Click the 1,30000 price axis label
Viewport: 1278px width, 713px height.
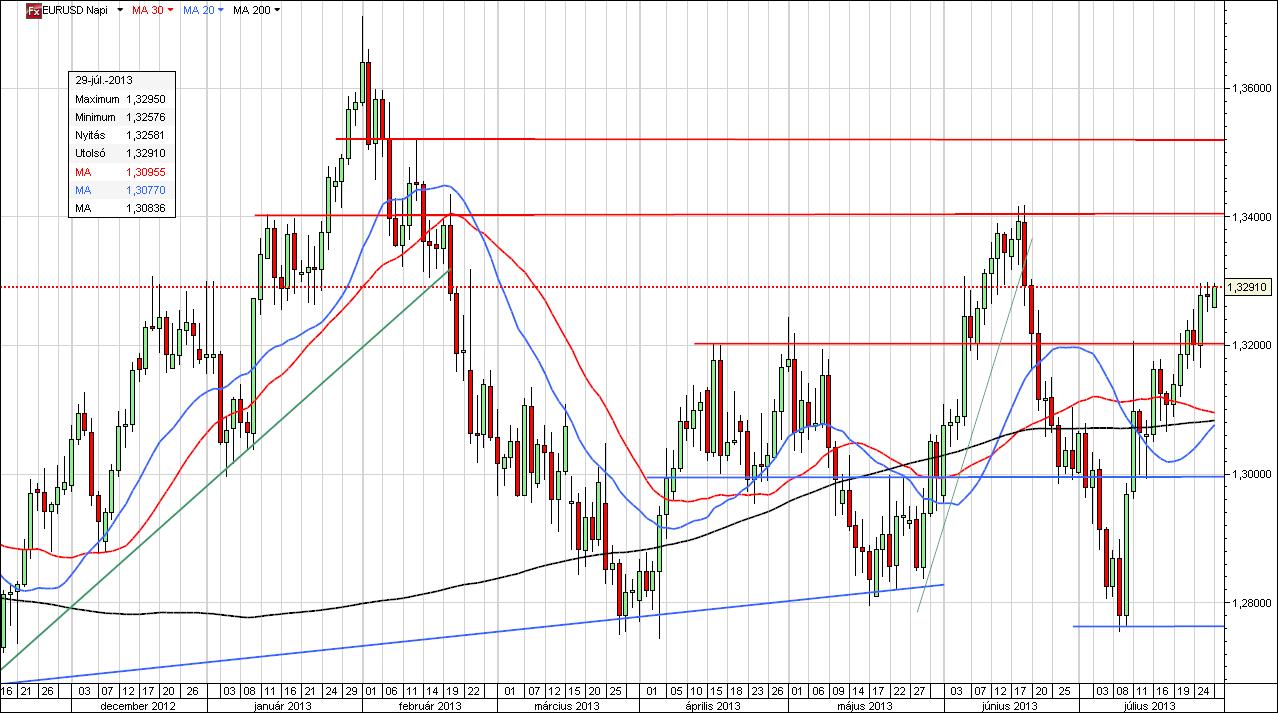1250,474
